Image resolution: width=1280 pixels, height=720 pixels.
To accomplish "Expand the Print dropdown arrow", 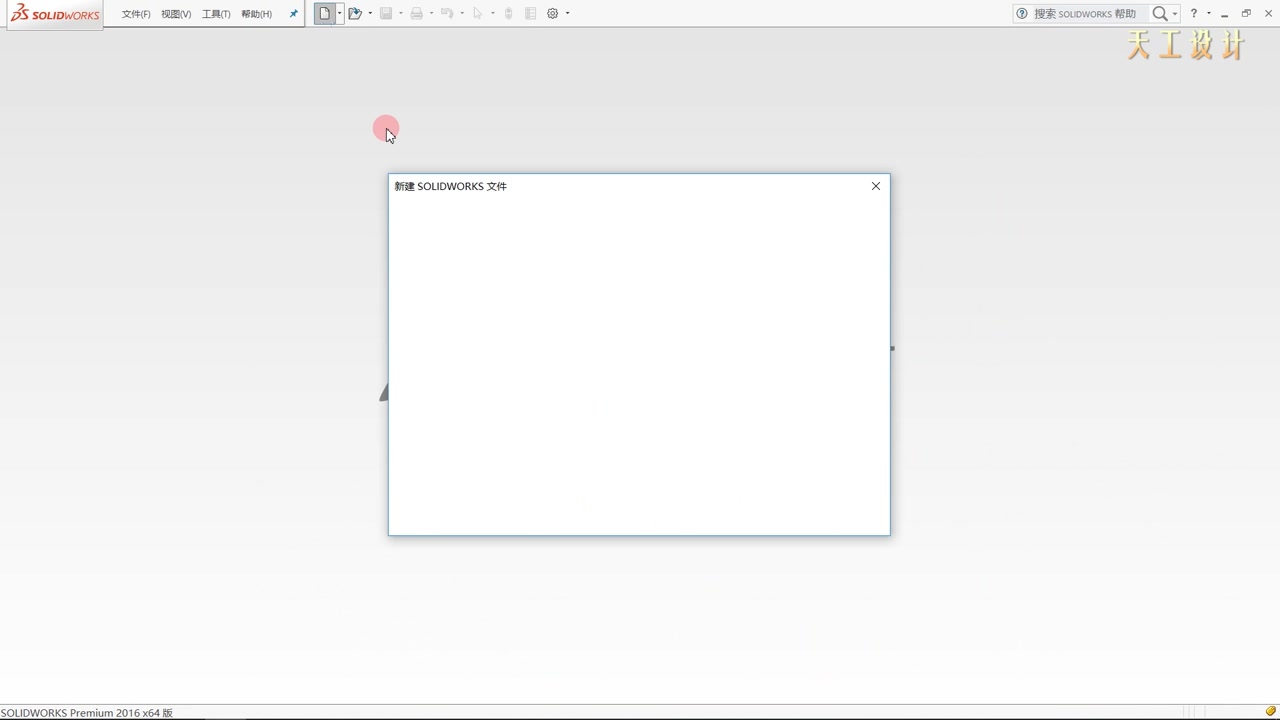I will point(431,14).
